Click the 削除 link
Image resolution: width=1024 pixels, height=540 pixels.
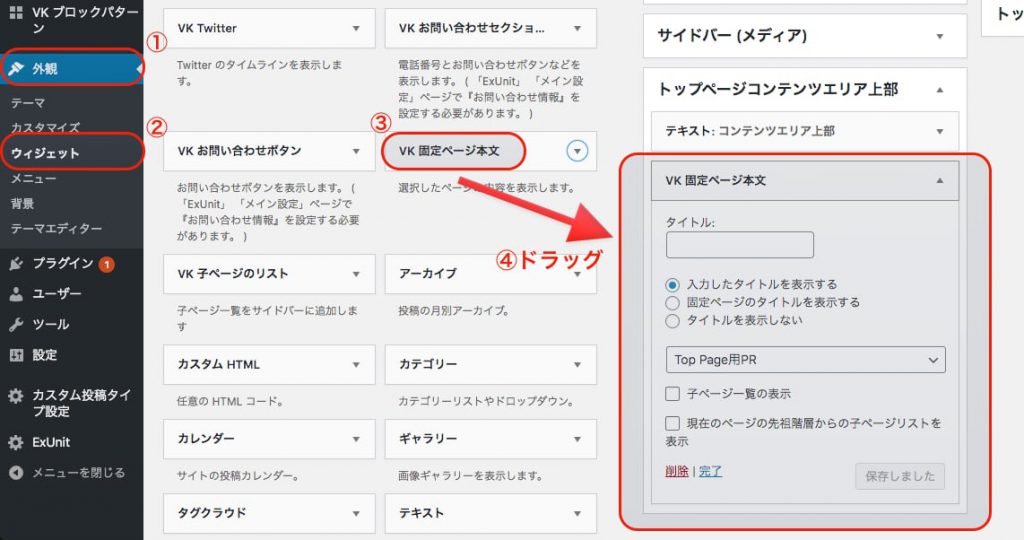pos(677,471)
